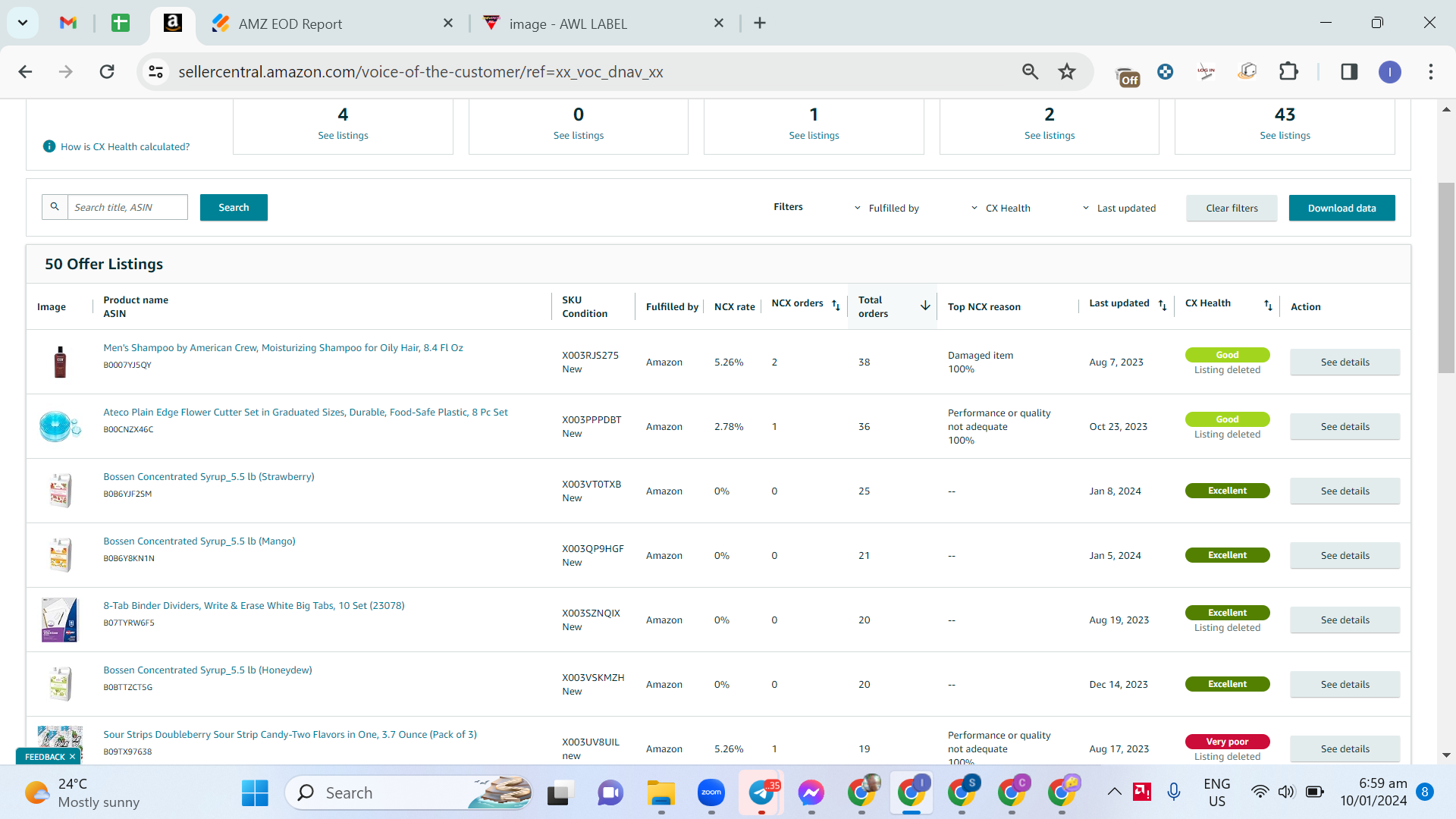This screenshot has height=819, width=1456.
Task: Expand the Last updated filter dropdown
Action: [1119, 208]
